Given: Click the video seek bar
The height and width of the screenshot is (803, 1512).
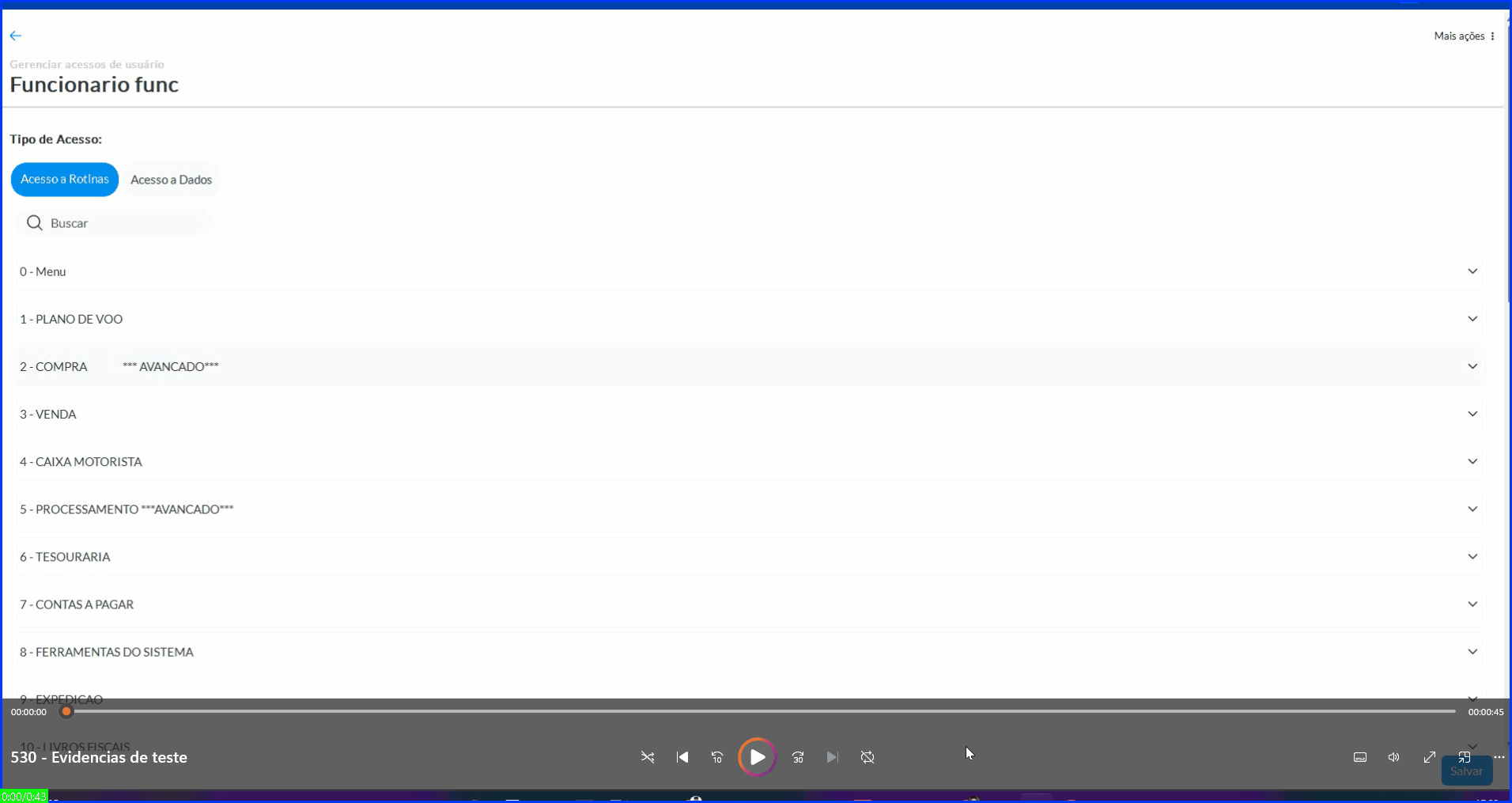Looking at the screenshot, I should coord(761,711).
